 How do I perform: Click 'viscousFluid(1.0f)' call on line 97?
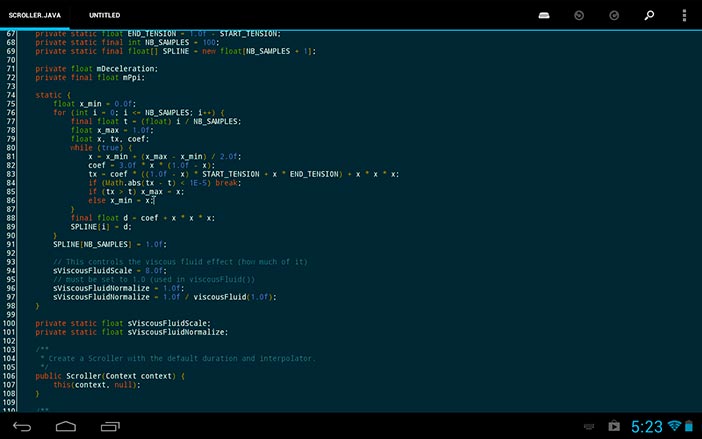pos(235,297)
